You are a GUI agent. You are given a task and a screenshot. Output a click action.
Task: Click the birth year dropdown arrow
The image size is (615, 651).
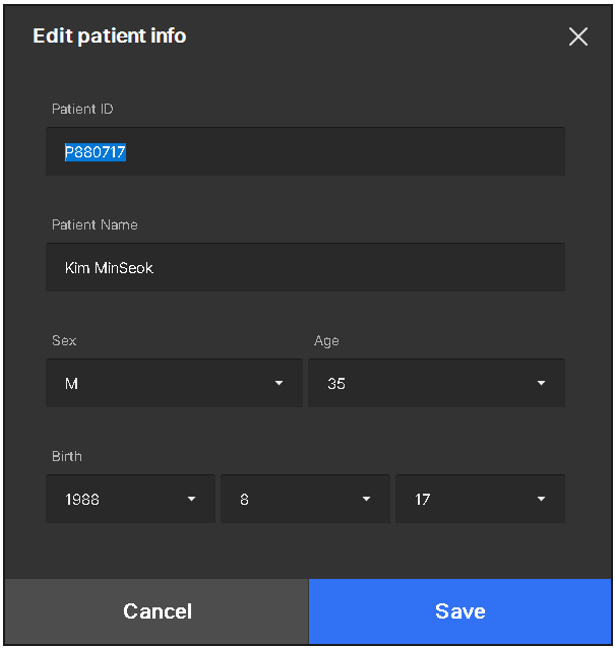[191, 499]
